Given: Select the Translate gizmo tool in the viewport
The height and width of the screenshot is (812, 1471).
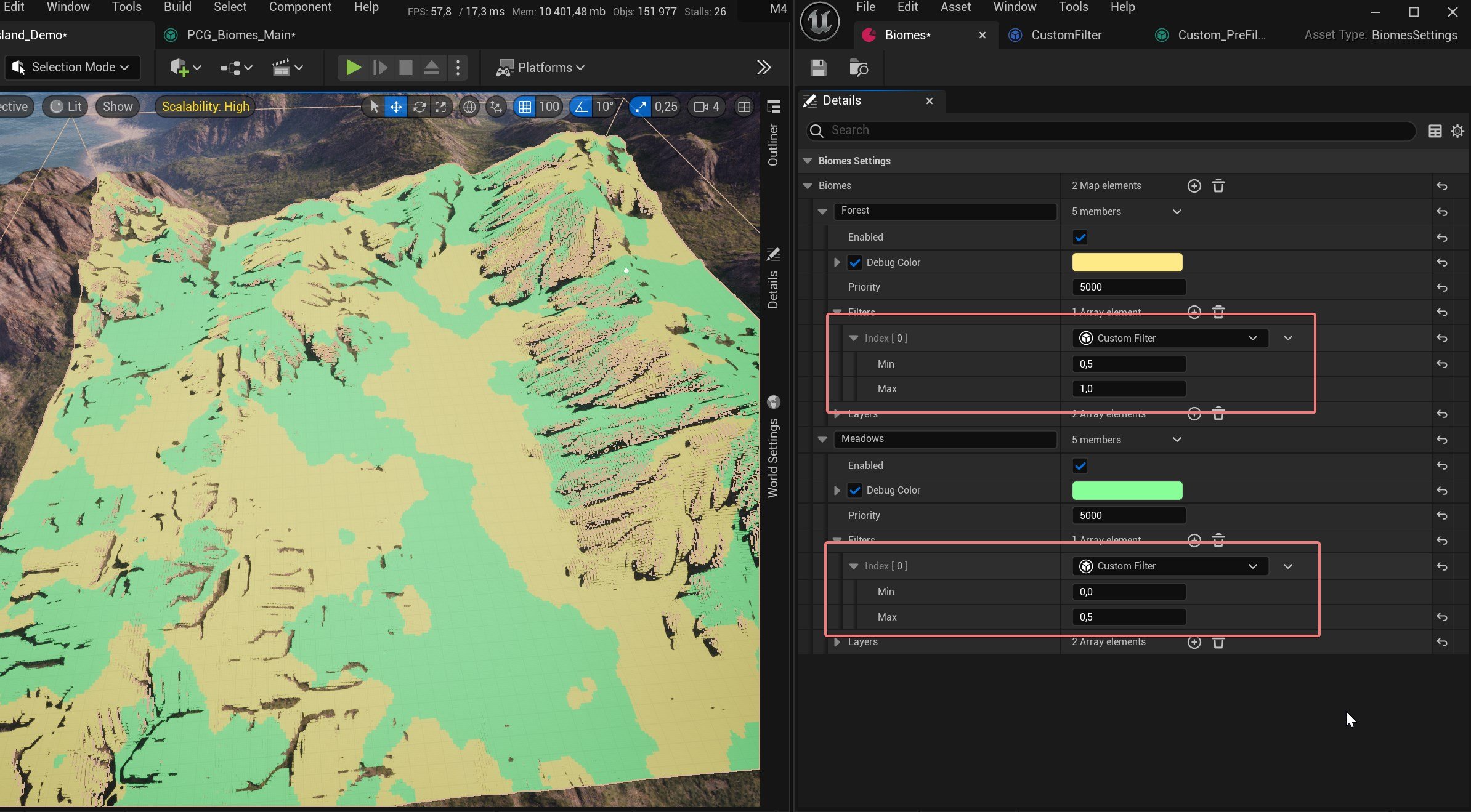Looking at the screenshot, I should click(x=395, y=107).
